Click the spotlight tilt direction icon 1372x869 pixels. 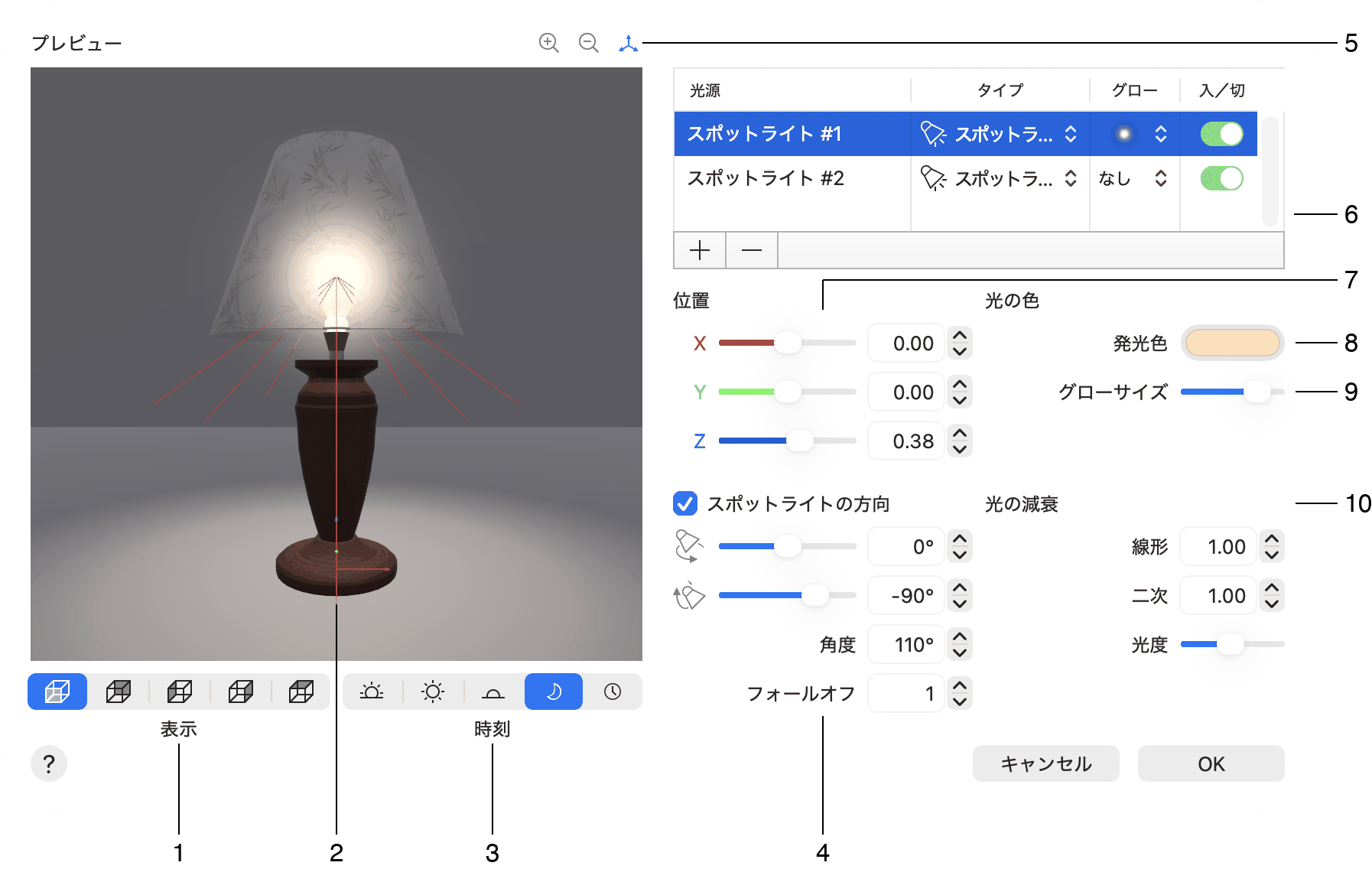pyautogui.click(x=688, y=595)
